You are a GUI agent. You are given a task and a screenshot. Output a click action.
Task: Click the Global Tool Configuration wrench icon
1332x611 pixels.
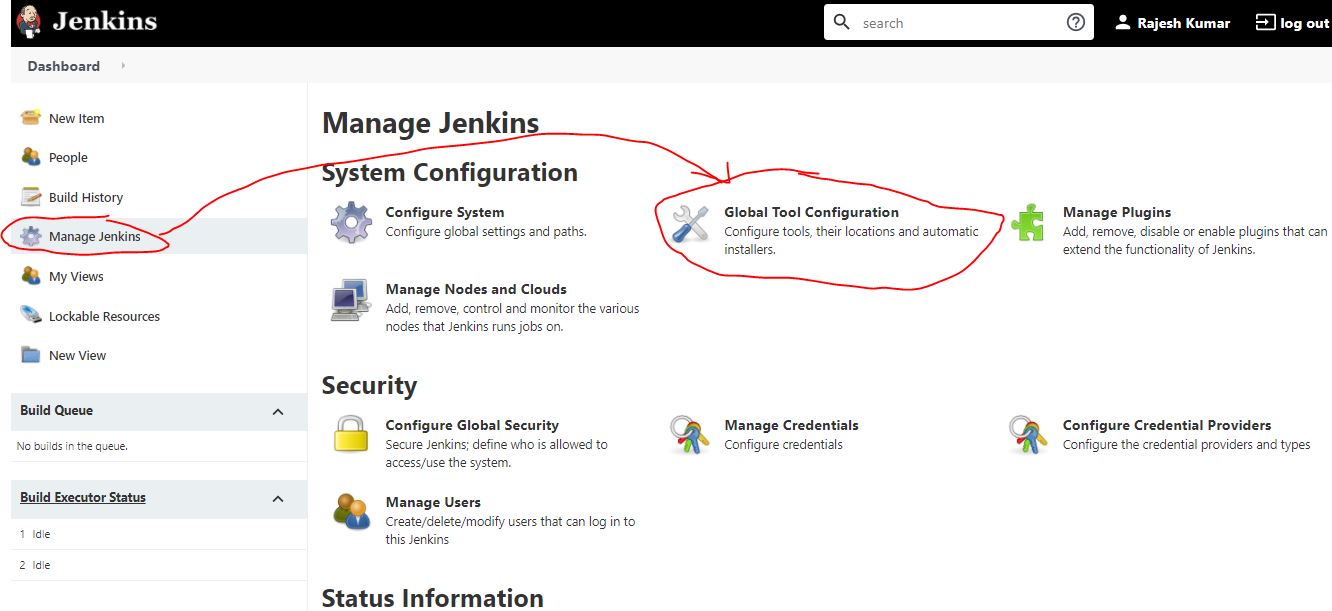click(x=690, y=224)
